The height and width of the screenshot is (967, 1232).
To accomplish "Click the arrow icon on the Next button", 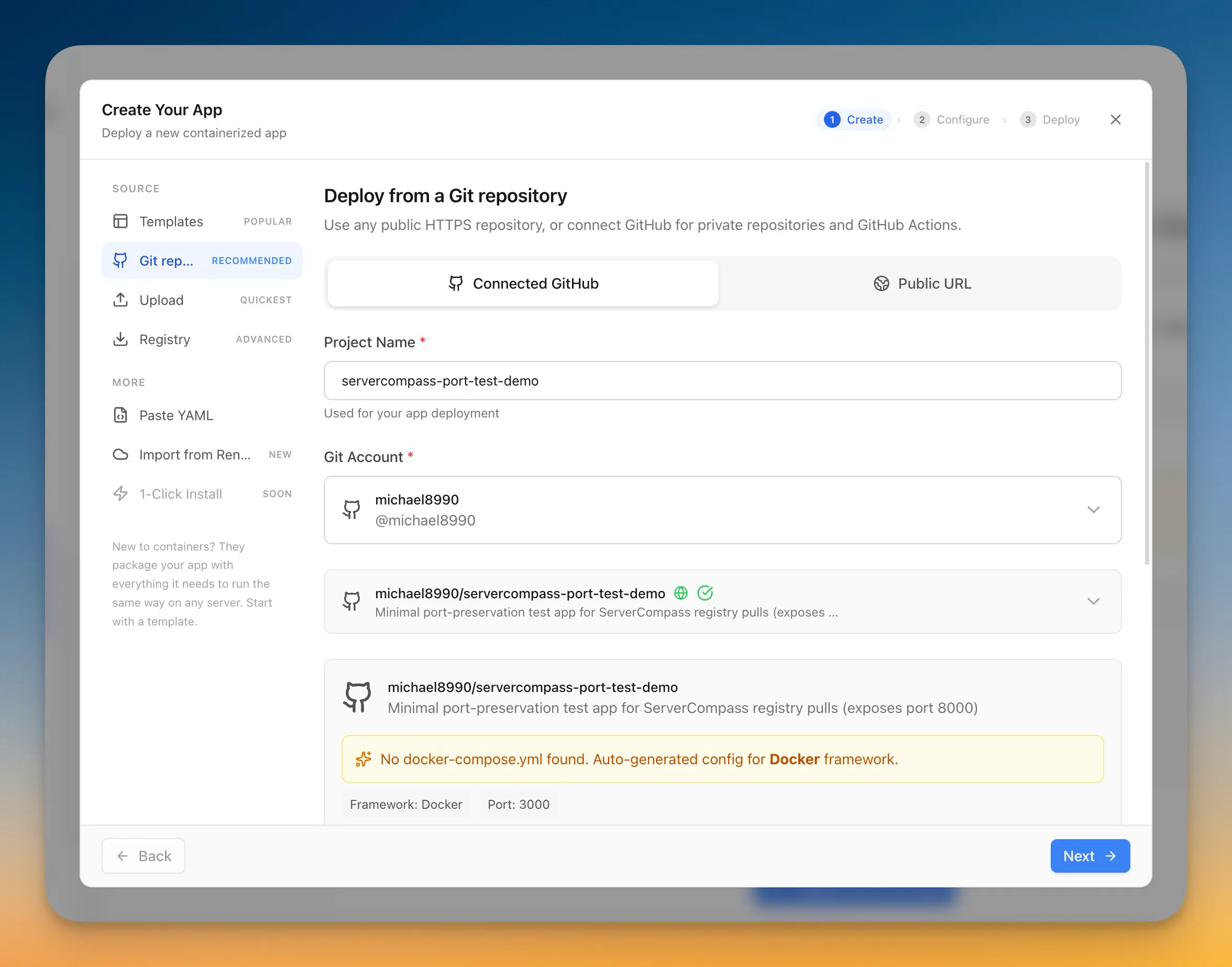I will (1111, 855).
